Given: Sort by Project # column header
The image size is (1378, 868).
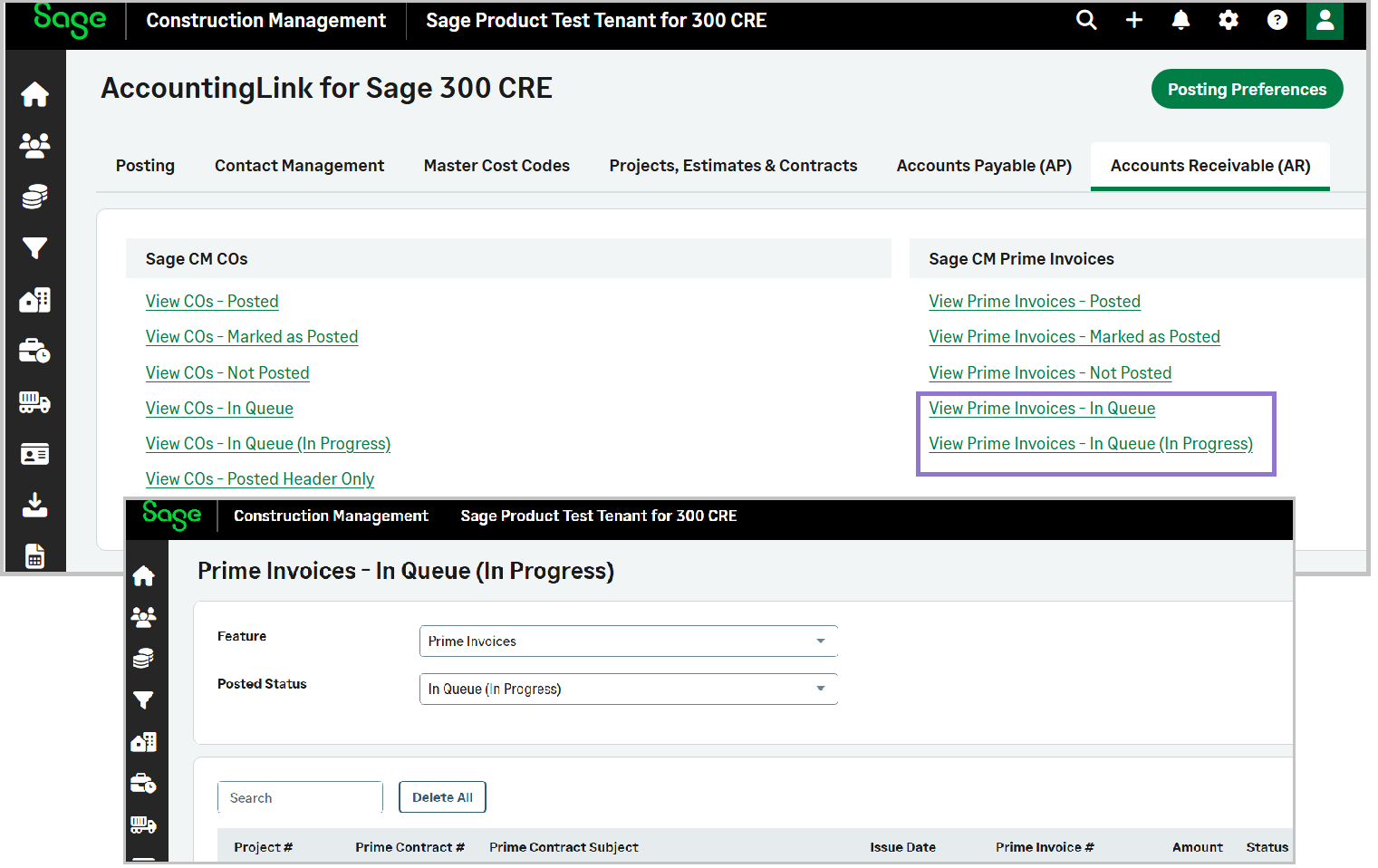Looking at the screenshot, I should (x=264, y=848).
